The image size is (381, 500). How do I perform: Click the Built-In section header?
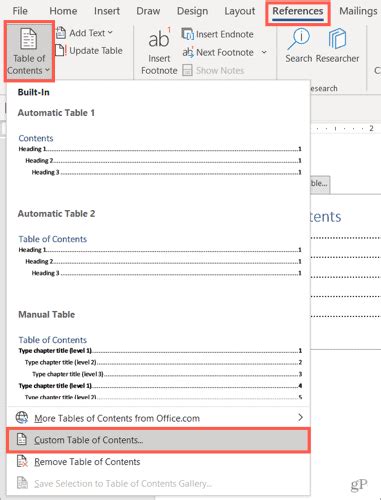click(34, 92)
